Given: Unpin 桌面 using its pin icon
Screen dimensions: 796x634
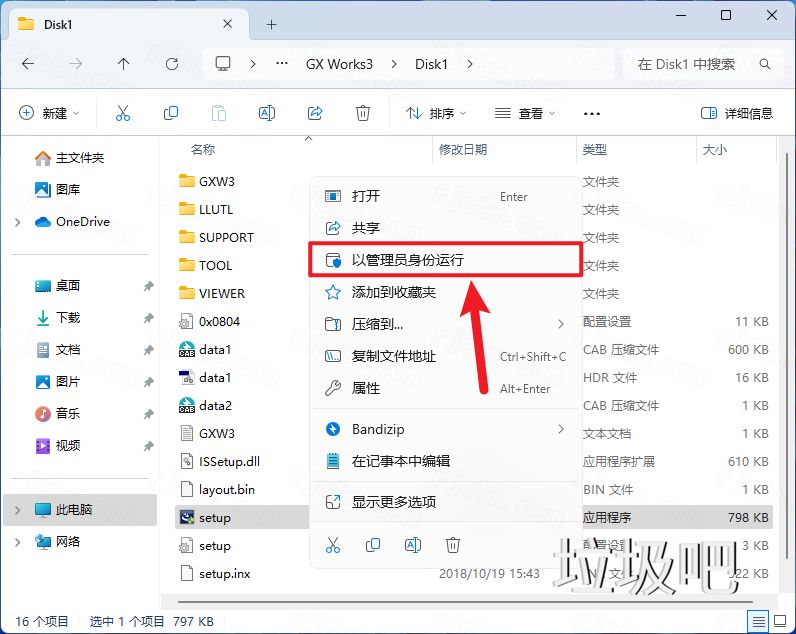Looking at the screenshot, I should [x=148, y=286].
